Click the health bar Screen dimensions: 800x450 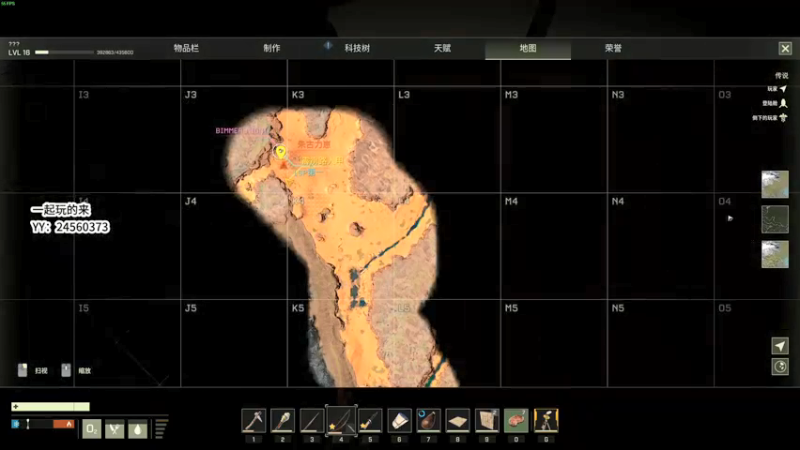click(x=51, y=407)
